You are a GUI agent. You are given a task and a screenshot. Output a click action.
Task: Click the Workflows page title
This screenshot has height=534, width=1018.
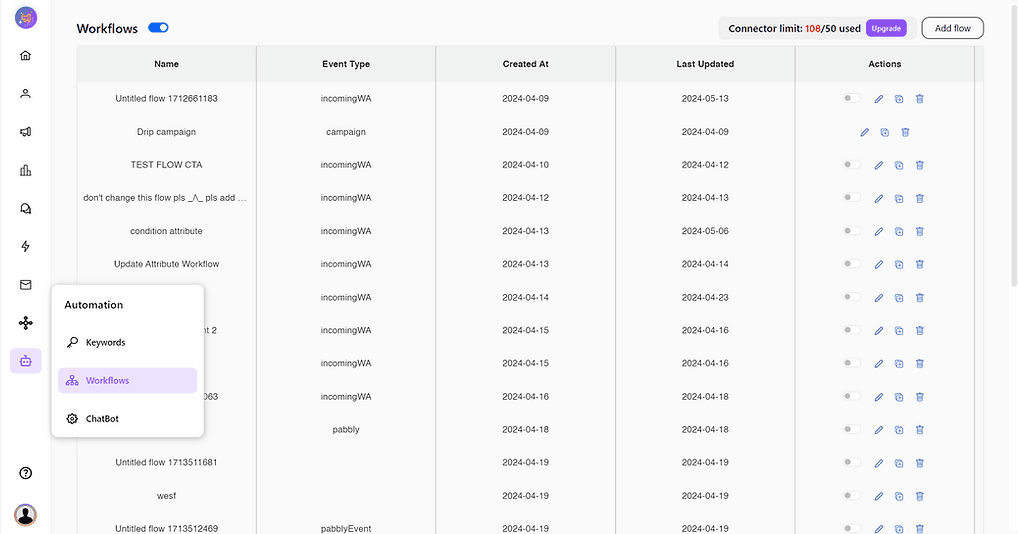click(107, 29)
